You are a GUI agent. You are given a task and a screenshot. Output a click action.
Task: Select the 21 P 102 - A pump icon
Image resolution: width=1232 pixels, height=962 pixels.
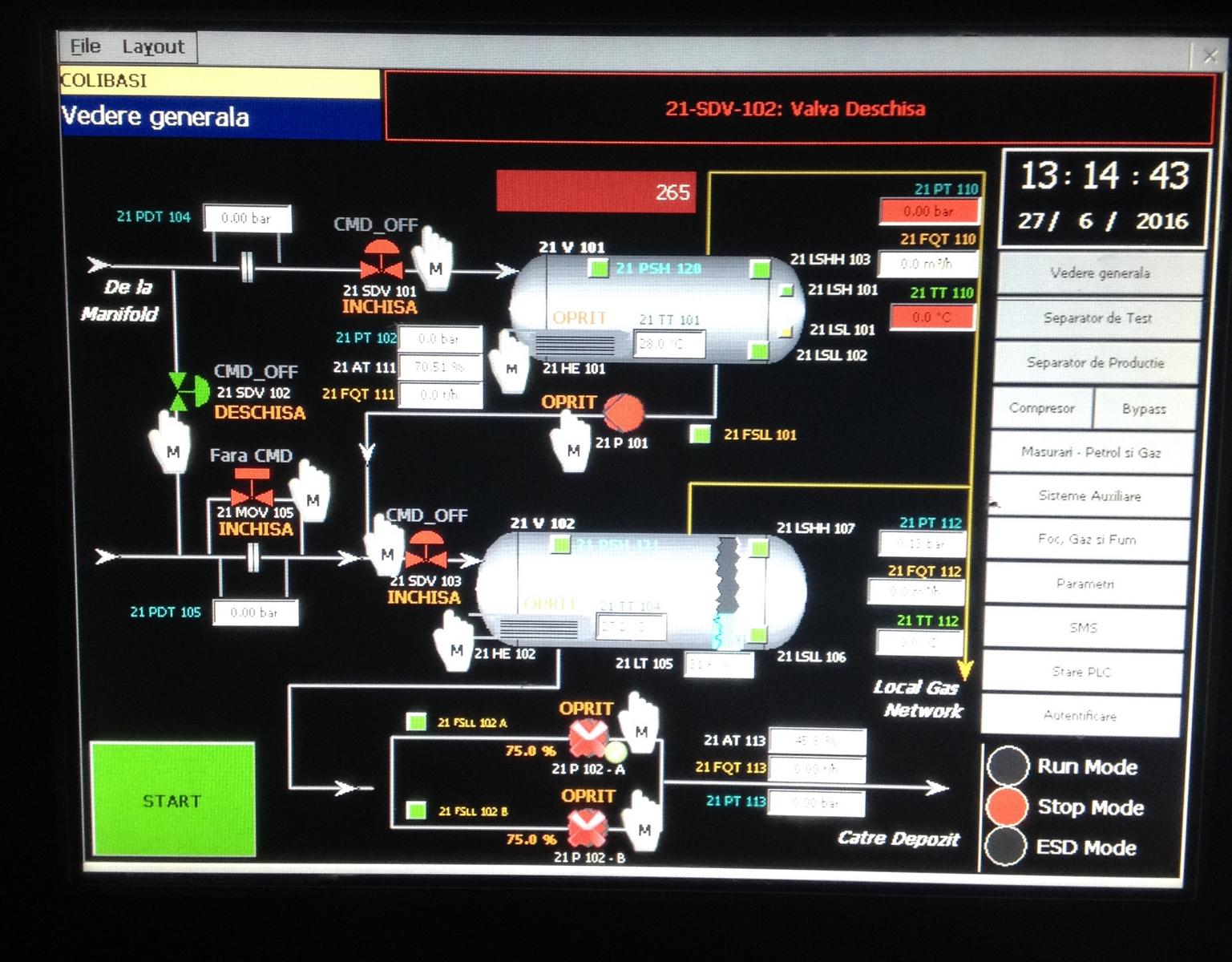(x=588, y=739)
